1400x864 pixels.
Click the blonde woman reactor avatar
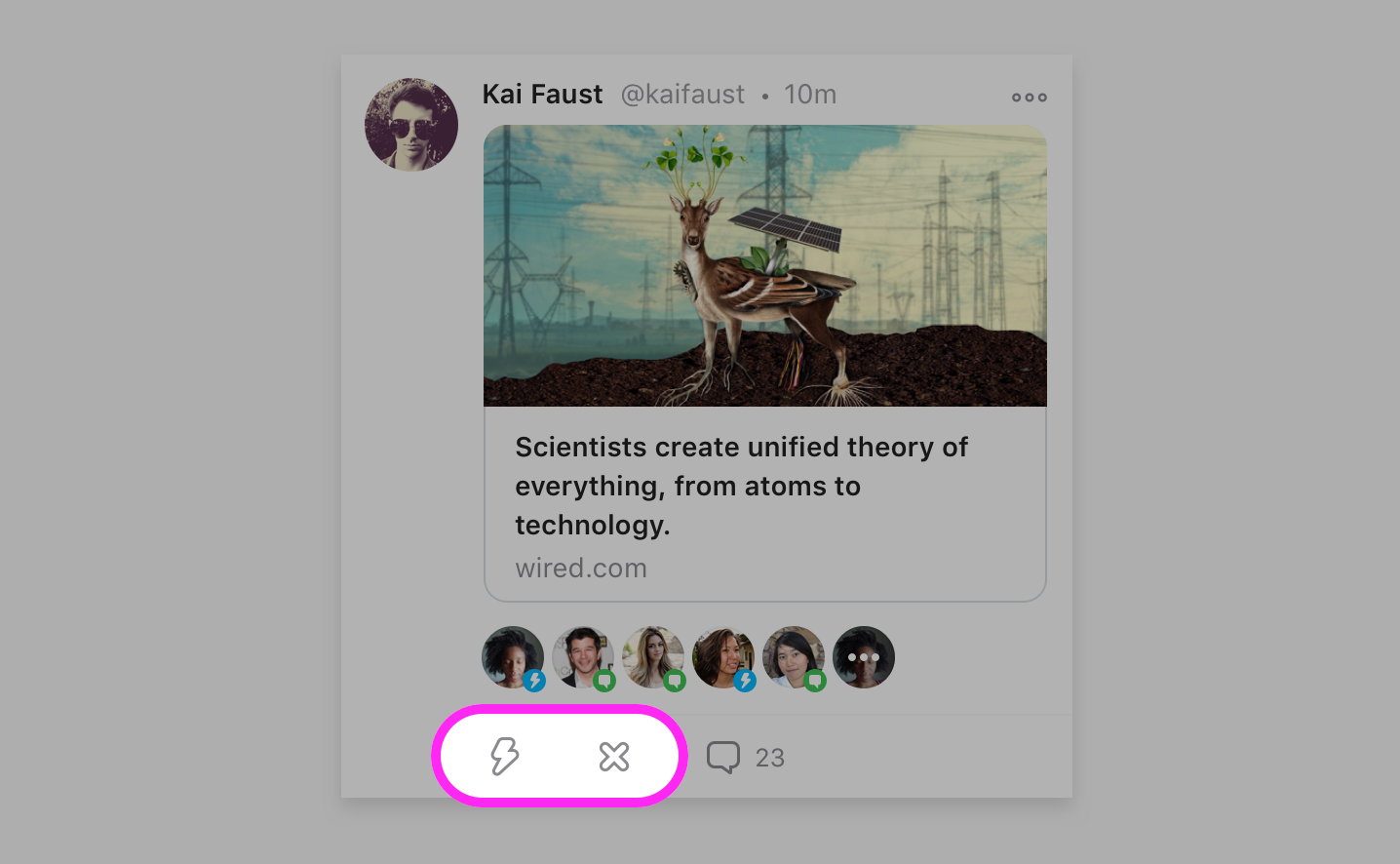pyautogui.click(x=651, y=653)
